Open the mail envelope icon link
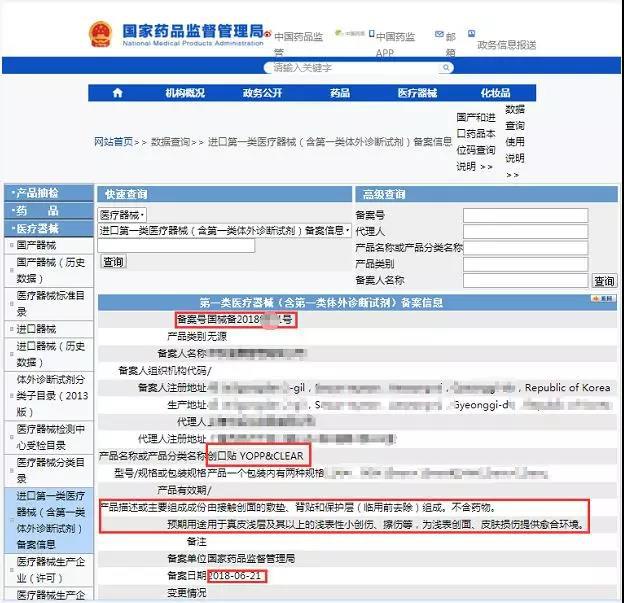The image size is (624, 603). coord(439,36)
